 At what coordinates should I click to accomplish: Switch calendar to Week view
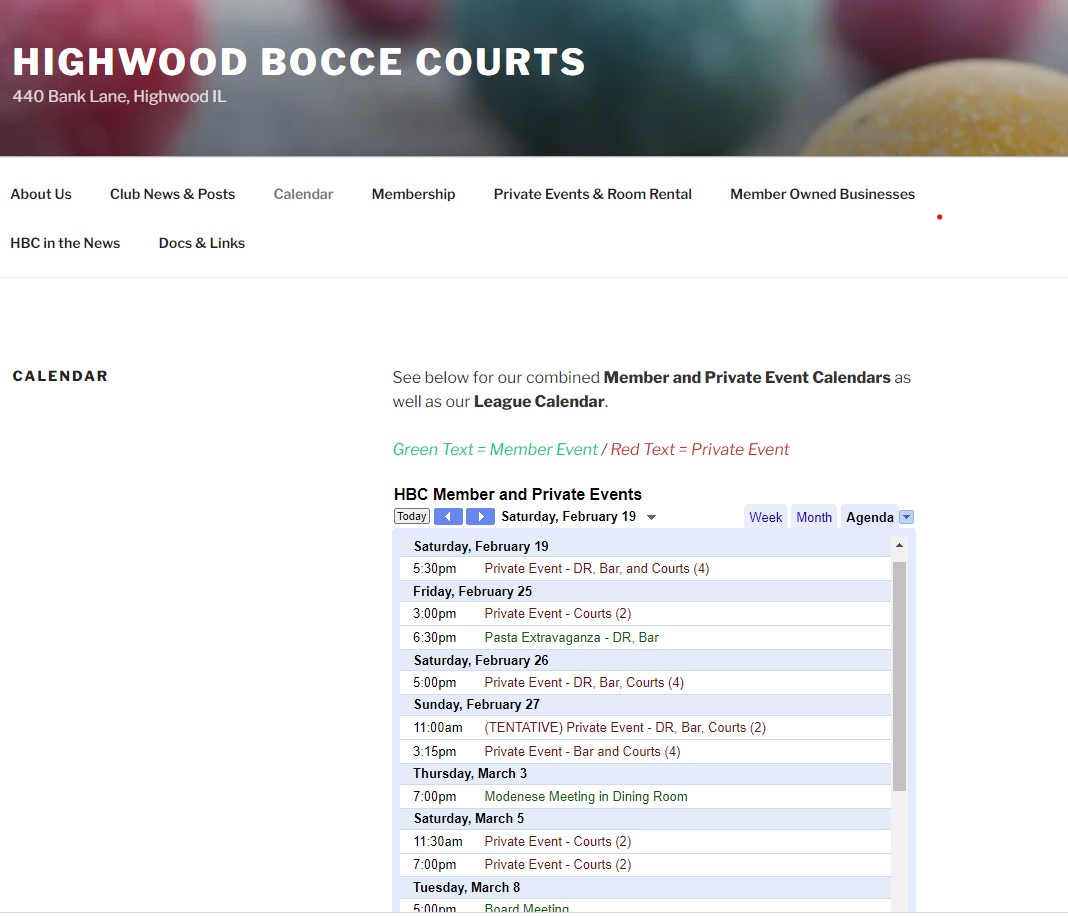coord(765,517)
